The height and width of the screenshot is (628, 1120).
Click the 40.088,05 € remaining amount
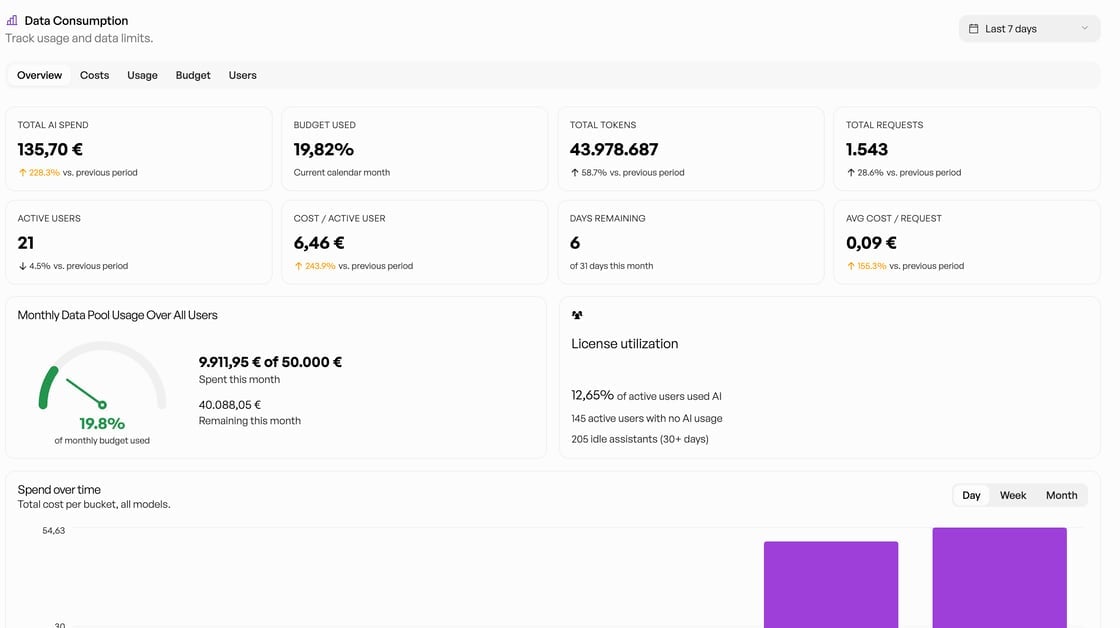[x=229, y=404]
